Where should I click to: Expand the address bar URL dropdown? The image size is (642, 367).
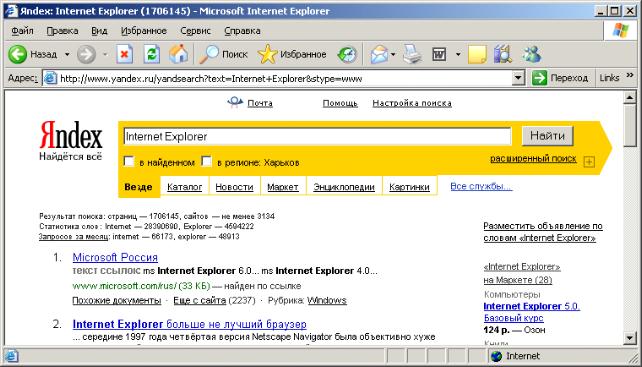519,78
